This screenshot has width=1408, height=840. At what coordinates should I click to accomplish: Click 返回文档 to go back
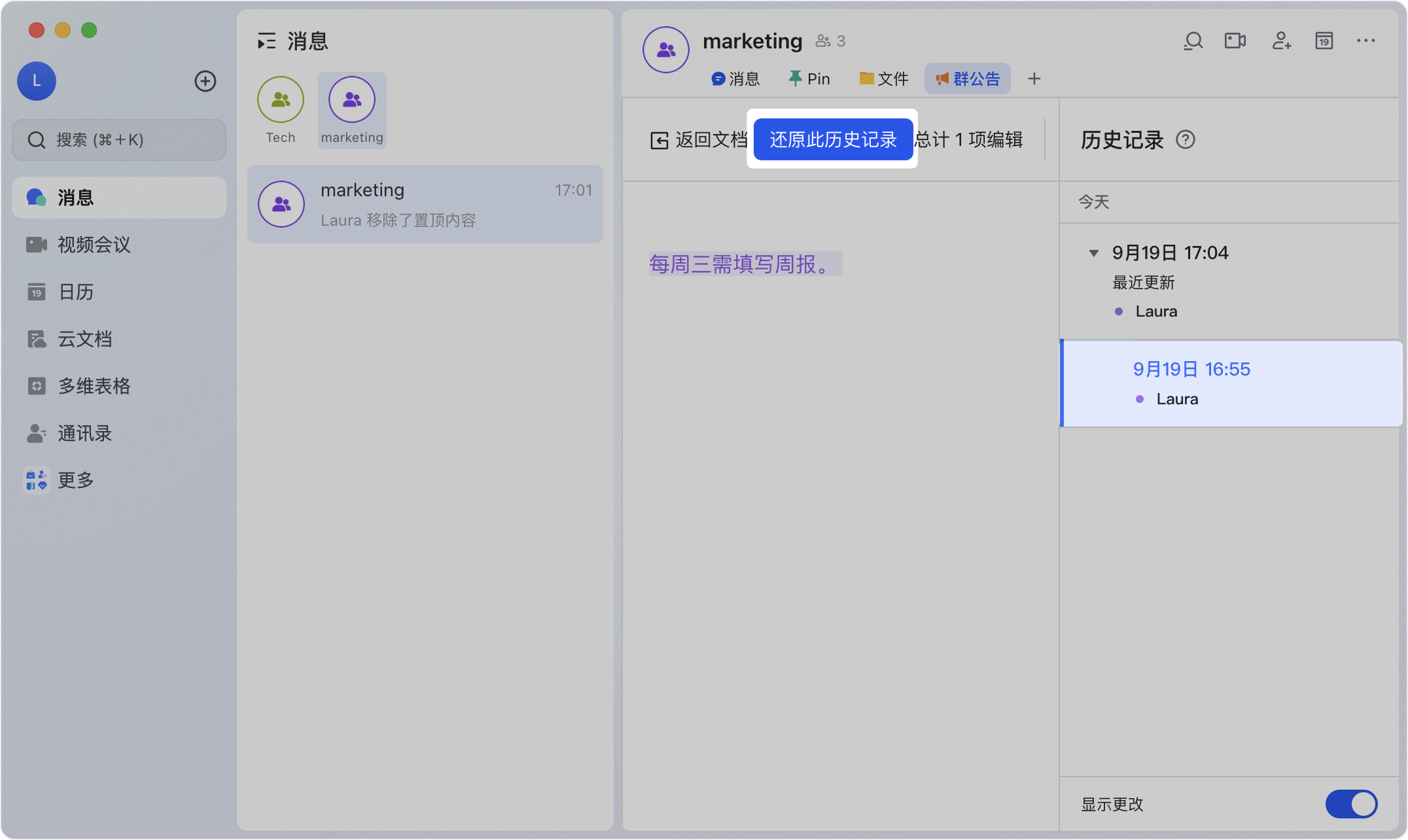point(698,140)
